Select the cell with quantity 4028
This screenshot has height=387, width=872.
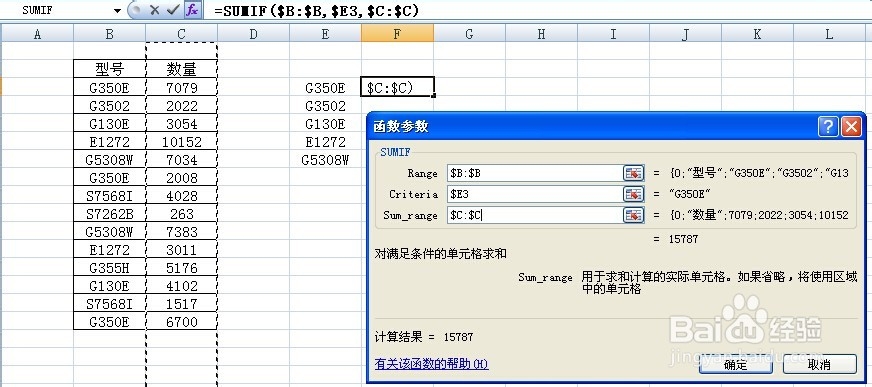181,196
